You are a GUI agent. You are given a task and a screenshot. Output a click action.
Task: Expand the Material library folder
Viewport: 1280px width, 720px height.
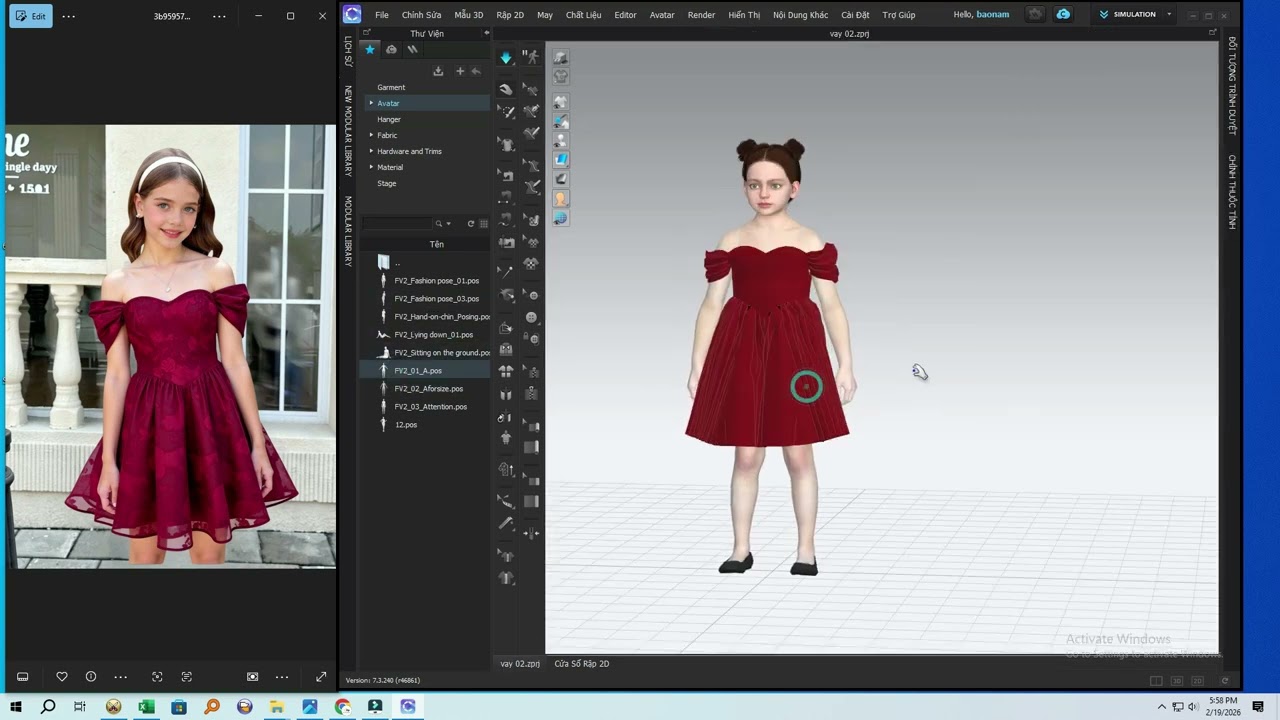pyautogui.click(x=371, y=167)
